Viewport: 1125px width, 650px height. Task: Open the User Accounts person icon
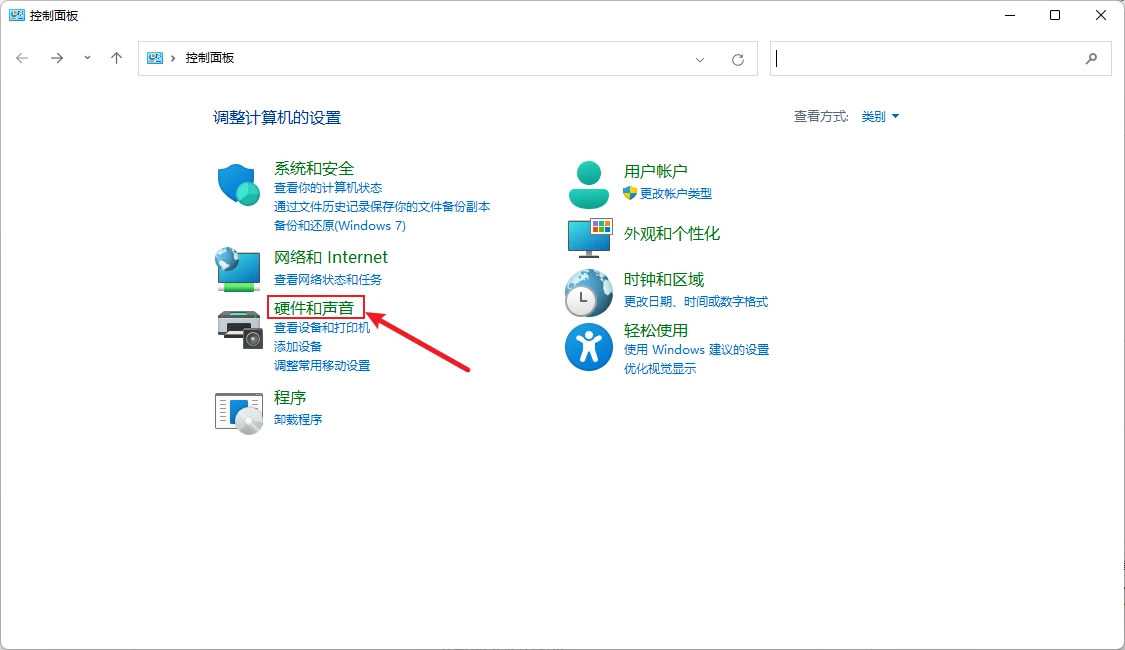pyautogui.click(x=588, y=184)
